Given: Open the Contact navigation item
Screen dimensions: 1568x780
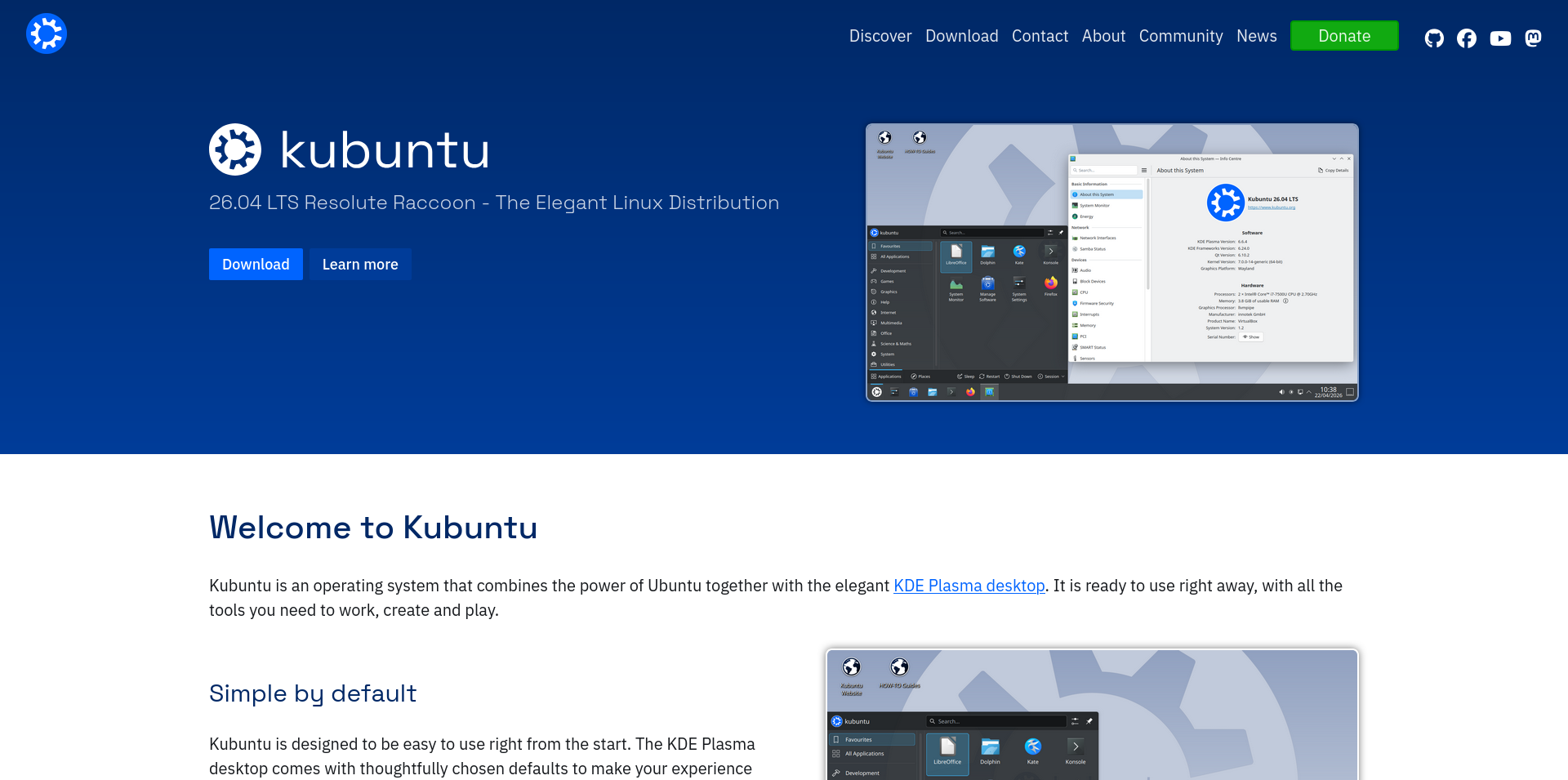Looking at the screenshot, I should pyautogui.click(x=1040, y=36).
